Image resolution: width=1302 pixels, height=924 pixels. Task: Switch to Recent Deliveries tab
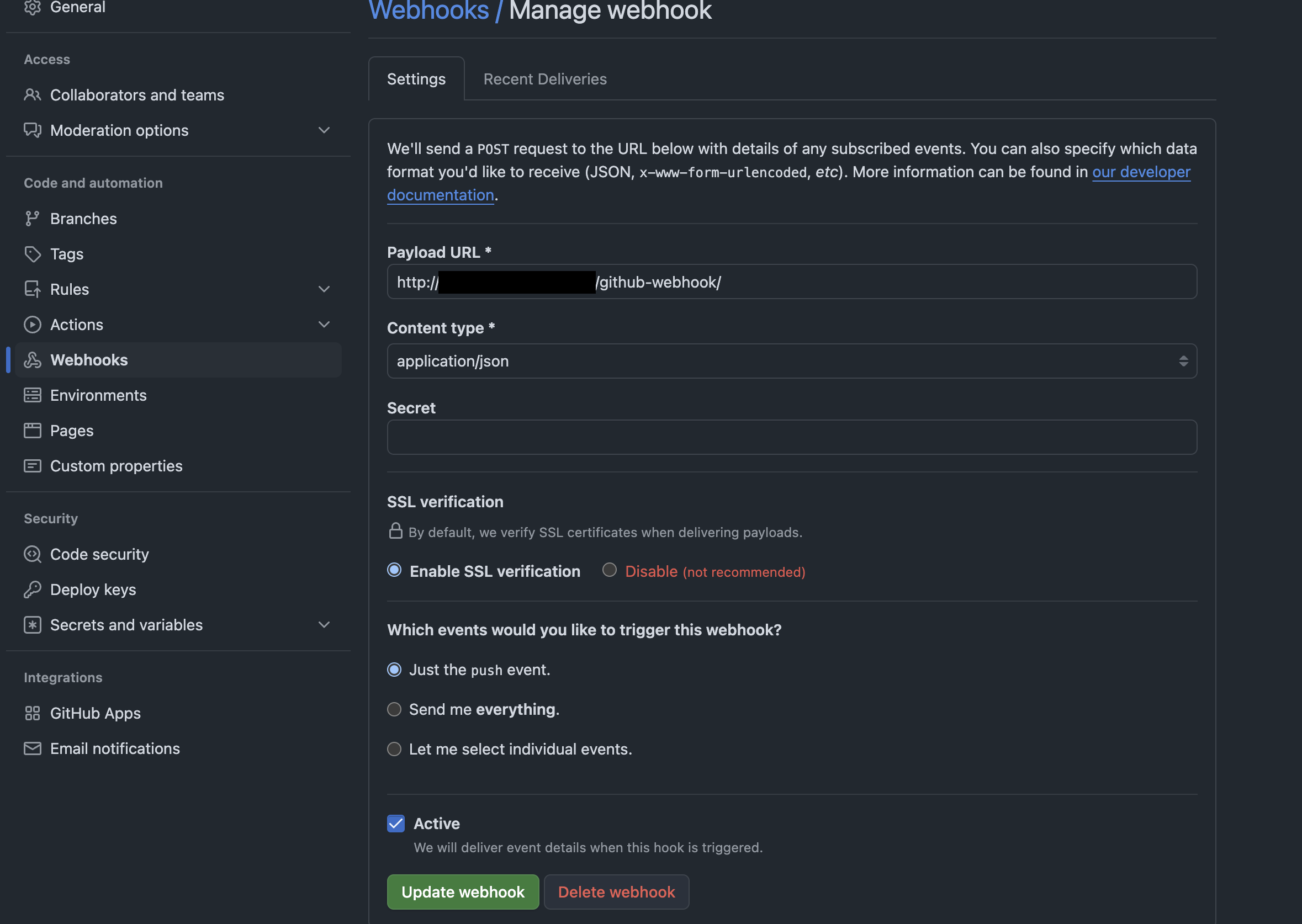(544, 79)
